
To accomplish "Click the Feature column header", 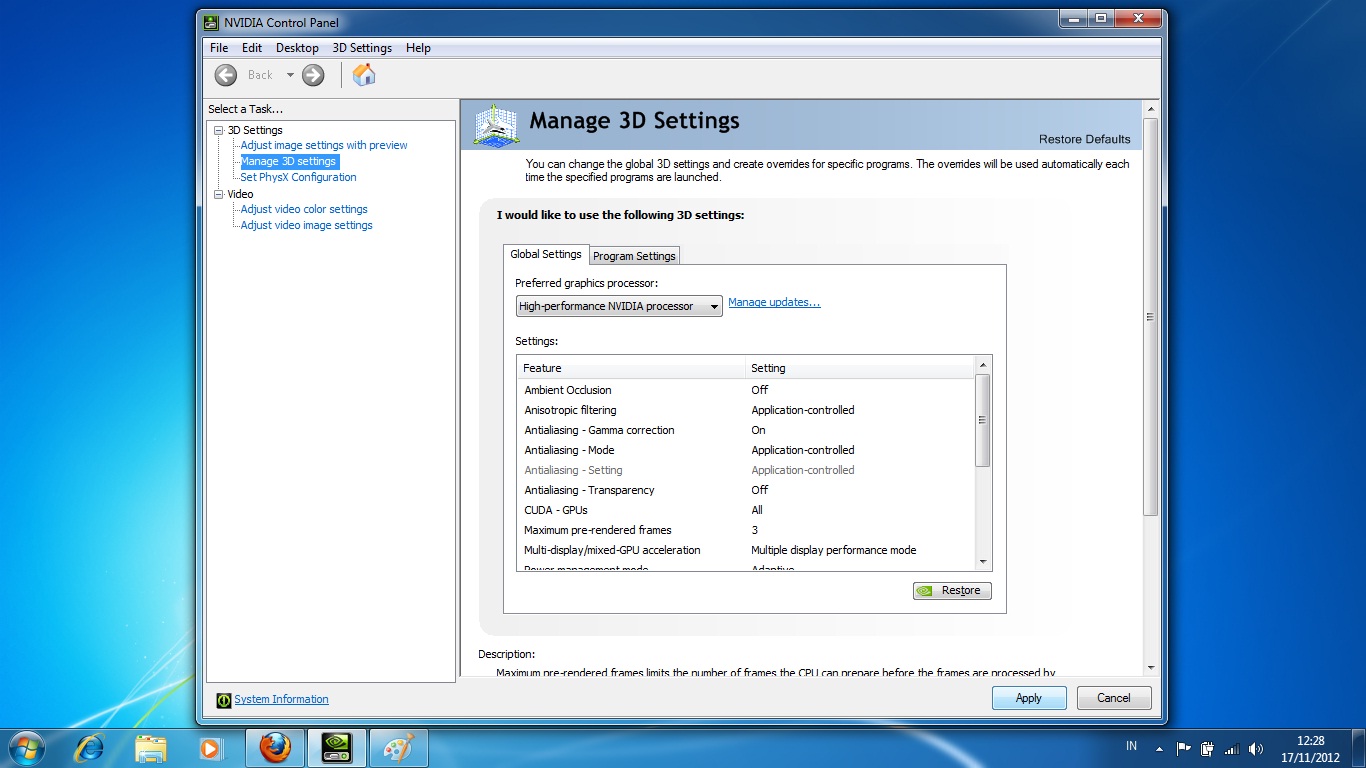I will [631, 368].
